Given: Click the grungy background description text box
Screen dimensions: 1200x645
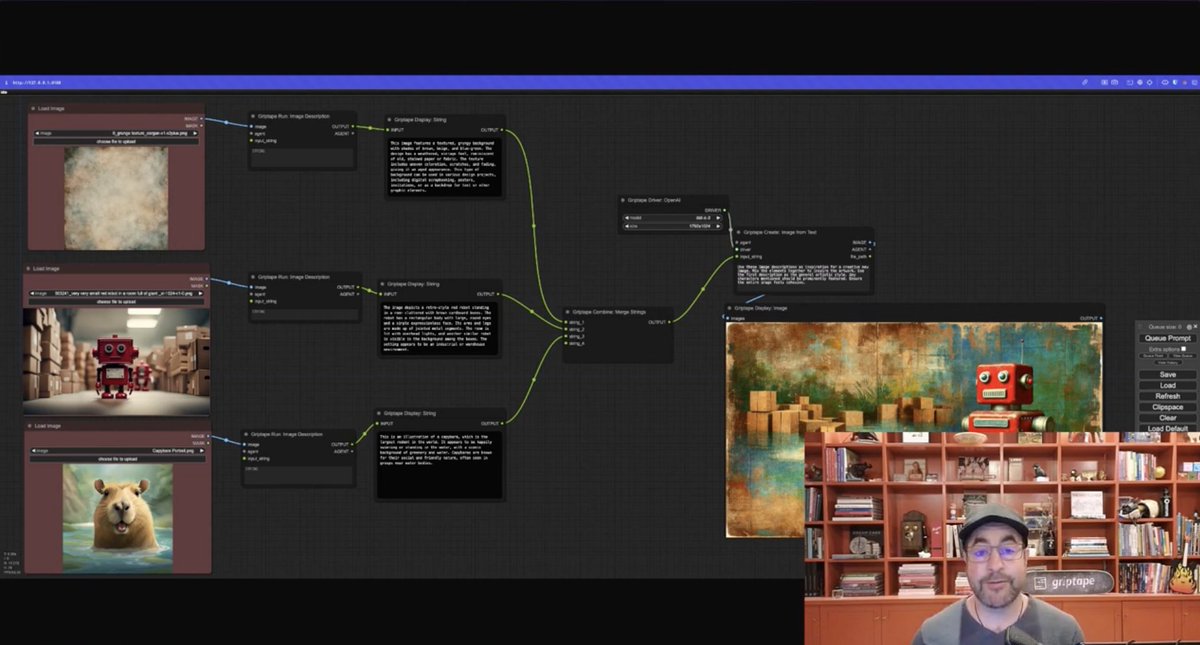Looking at the screenshot, I should click(444, 166).
